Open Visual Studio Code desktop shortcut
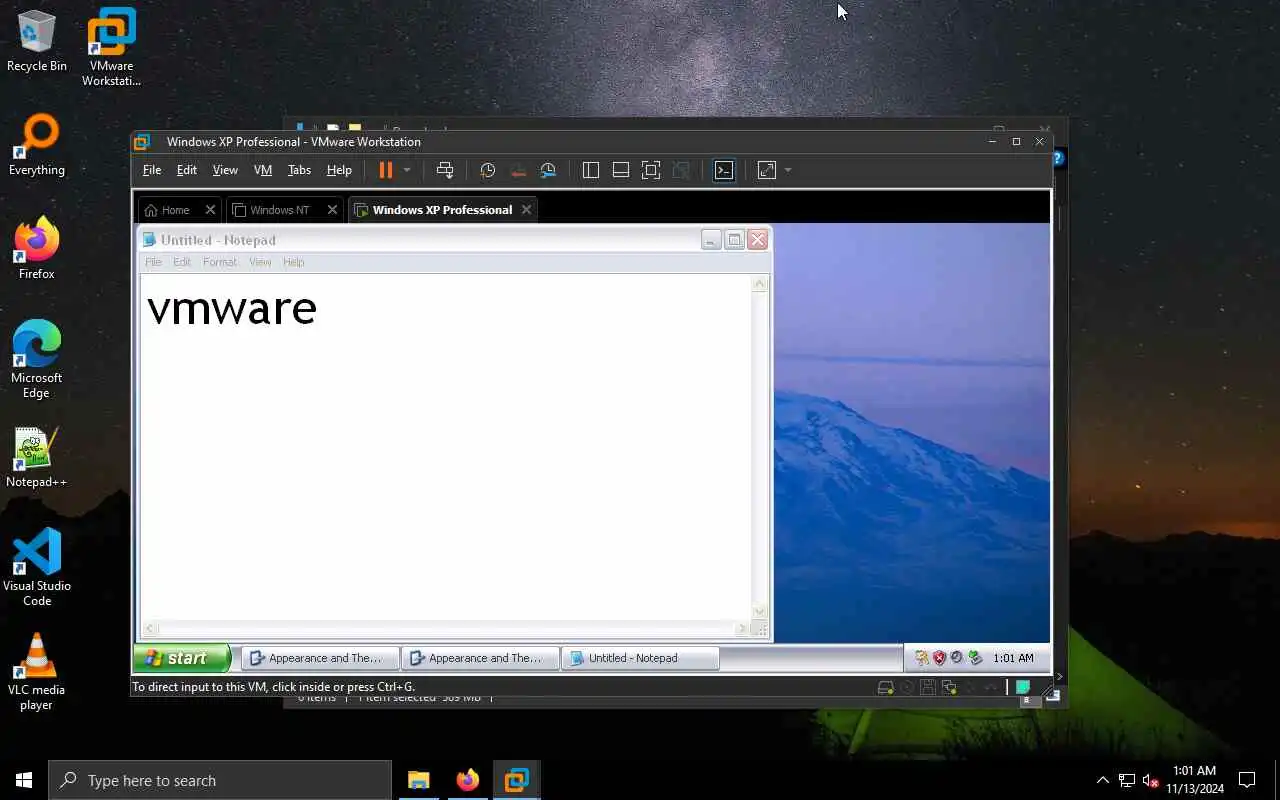Viewport: 1280px width, 800px height. click(x=37, y=567)
